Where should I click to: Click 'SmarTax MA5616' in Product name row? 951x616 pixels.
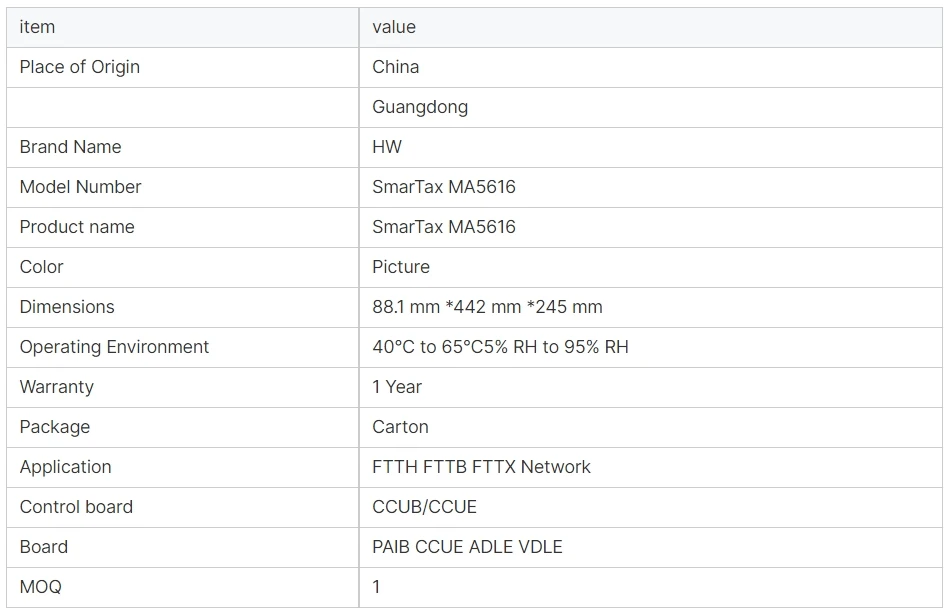pos(444,227)
